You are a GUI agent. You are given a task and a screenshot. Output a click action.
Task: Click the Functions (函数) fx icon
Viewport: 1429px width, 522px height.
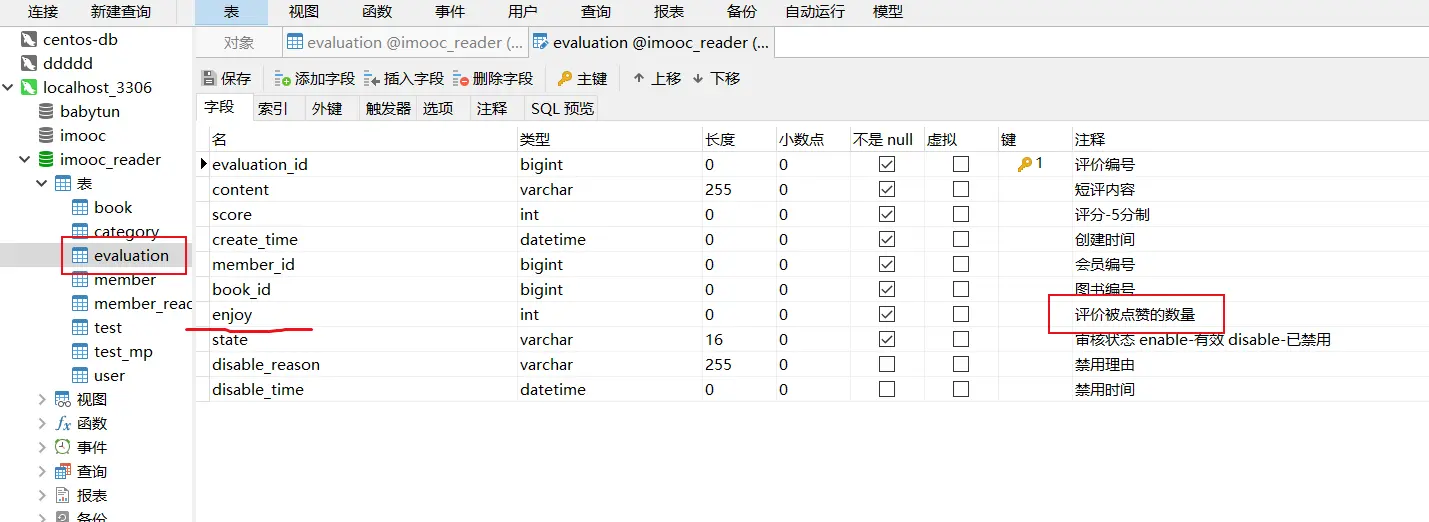[x=63, y=423]
